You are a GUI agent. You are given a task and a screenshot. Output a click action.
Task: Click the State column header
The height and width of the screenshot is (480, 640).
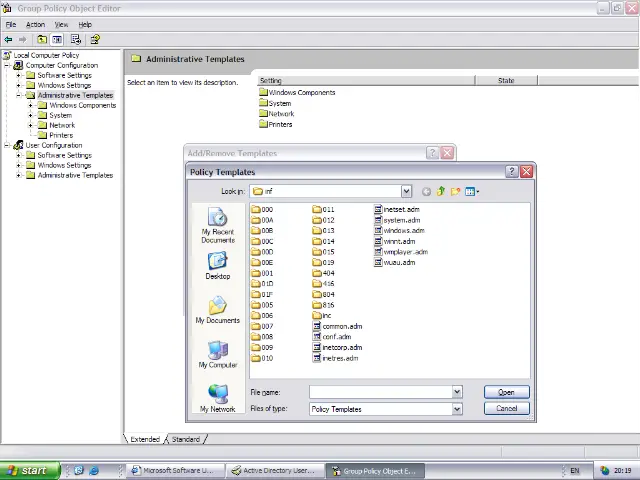[x=506, y=80]
